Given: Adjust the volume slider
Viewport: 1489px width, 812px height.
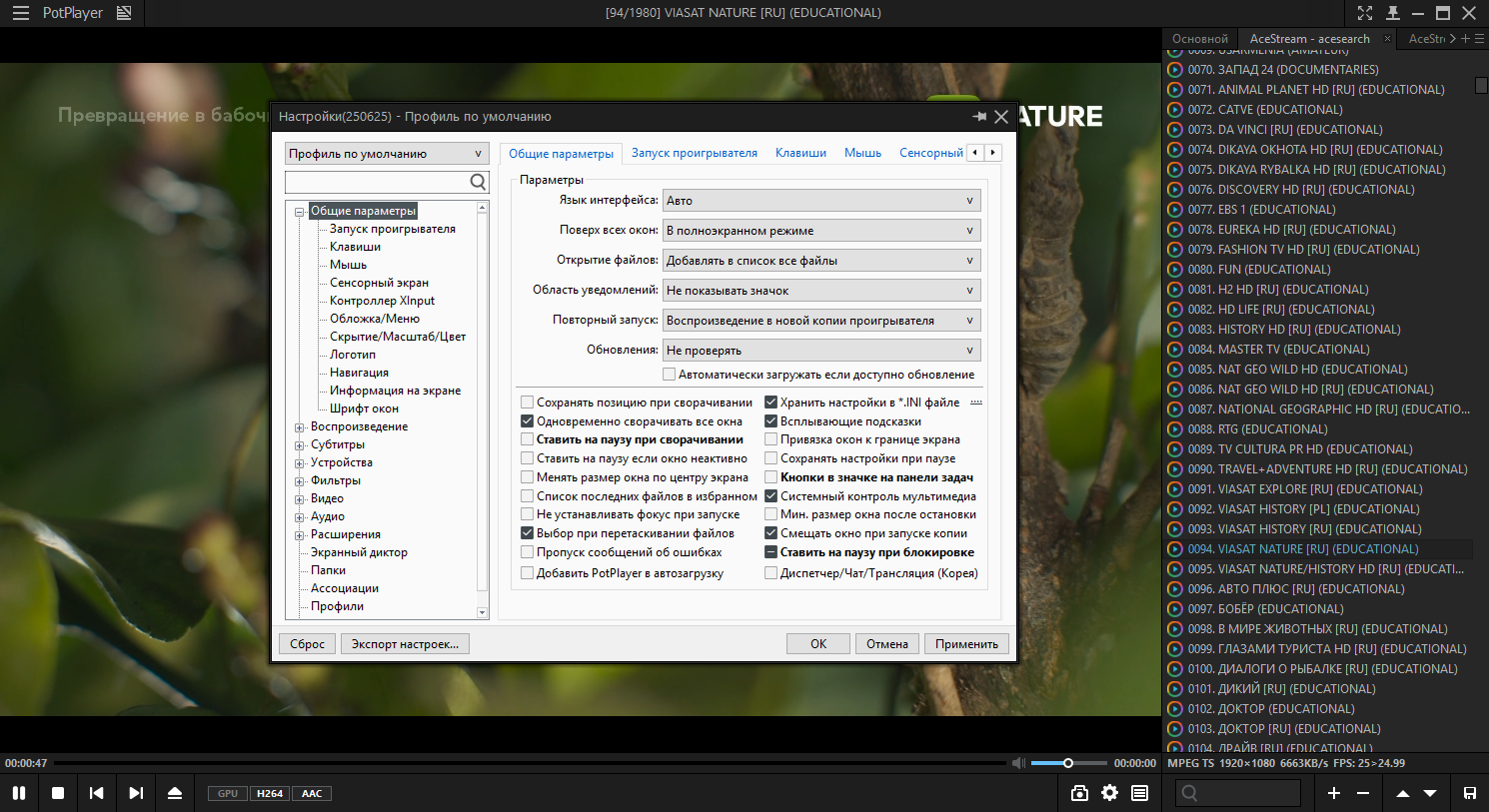Looking at the screenshot, I should point(1068,763).
